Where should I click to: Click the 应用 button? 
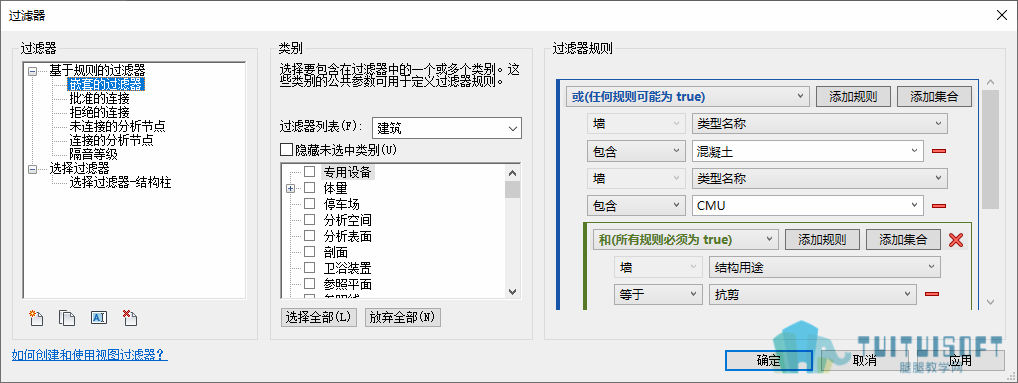pos(960,360)
